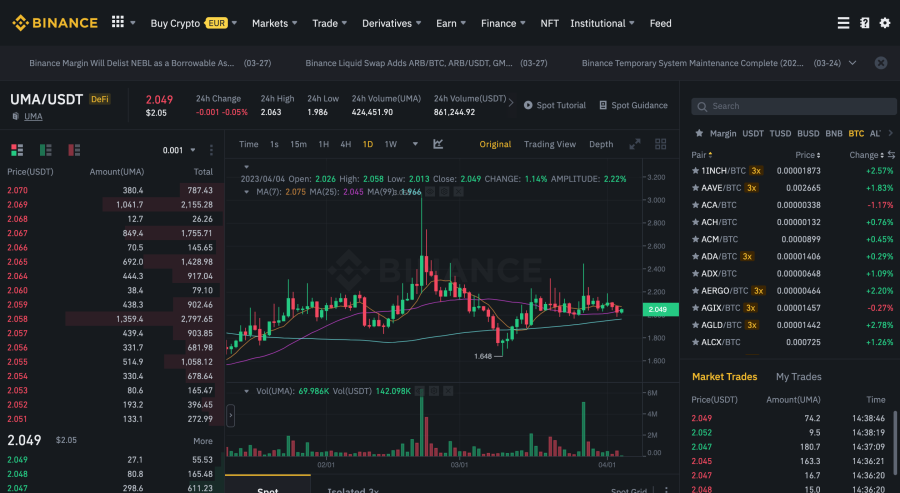Open the Binance apps grid menu
900x493 pixels.
click(x=118, y=22)
